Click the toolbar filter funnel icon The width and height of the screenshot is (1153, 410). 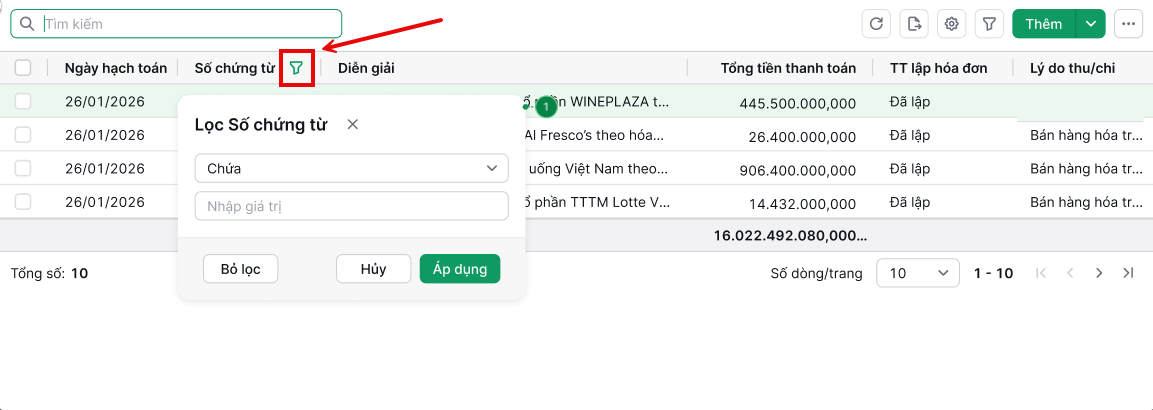[990, 24]
